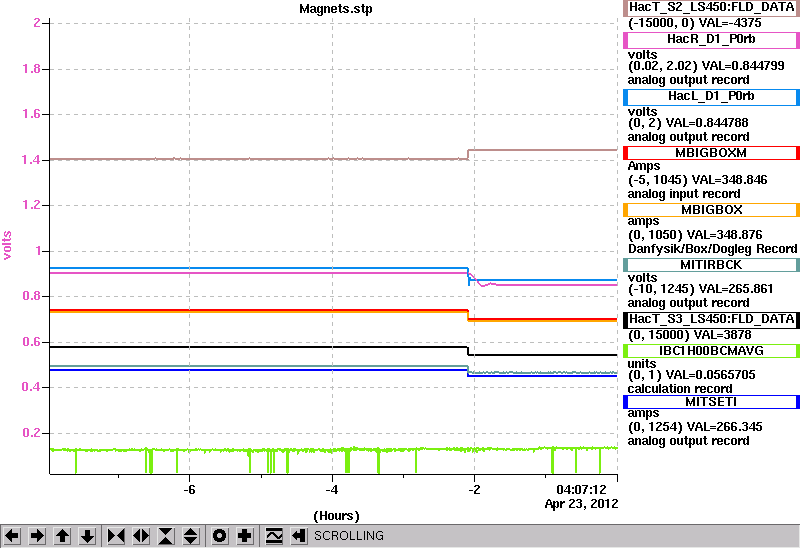Click the VAL=0.844799 readout
Viewport: 800px width, 548px height.
click(x=743, y=66)
